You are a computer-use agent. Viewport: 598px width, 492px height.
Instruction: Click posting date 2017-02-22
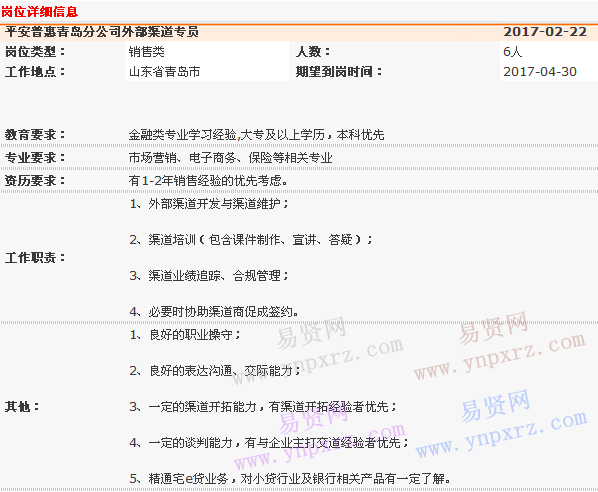545,32
